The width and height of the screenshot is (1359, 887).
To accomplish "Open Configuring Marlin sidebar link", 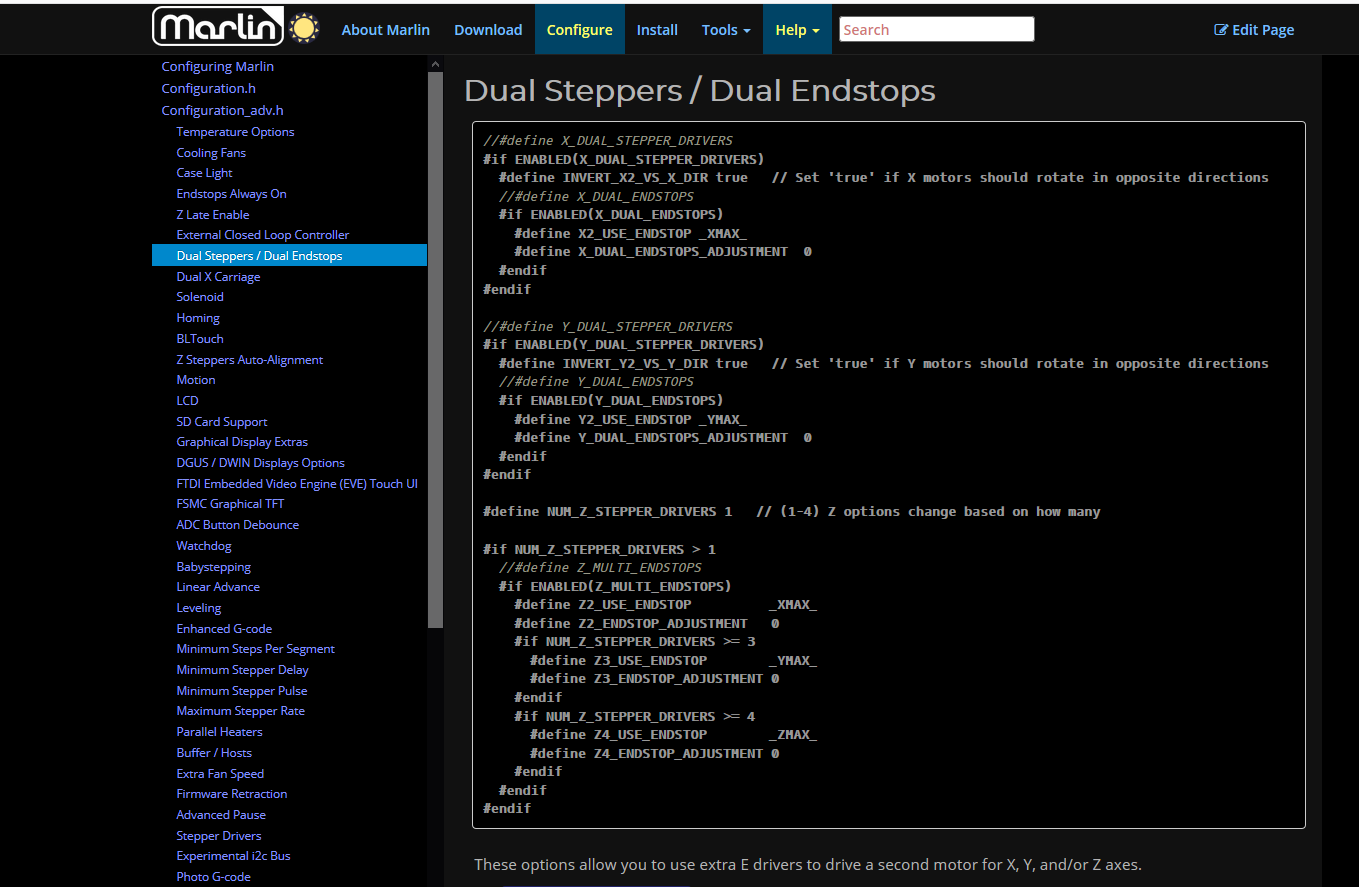I will [x=217, y=67].
